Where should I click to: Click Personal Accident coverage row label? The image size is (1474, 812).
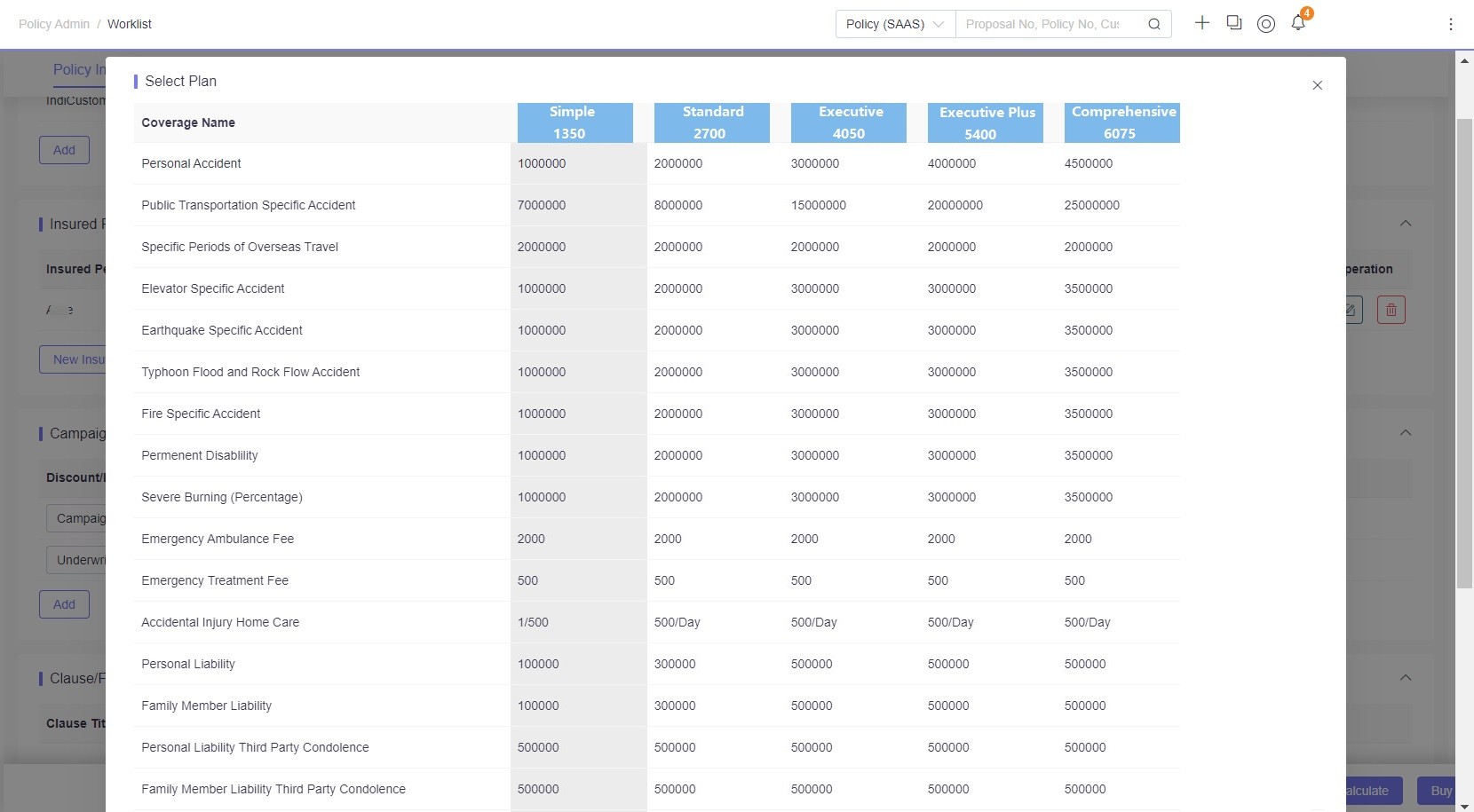click(191, 163)
